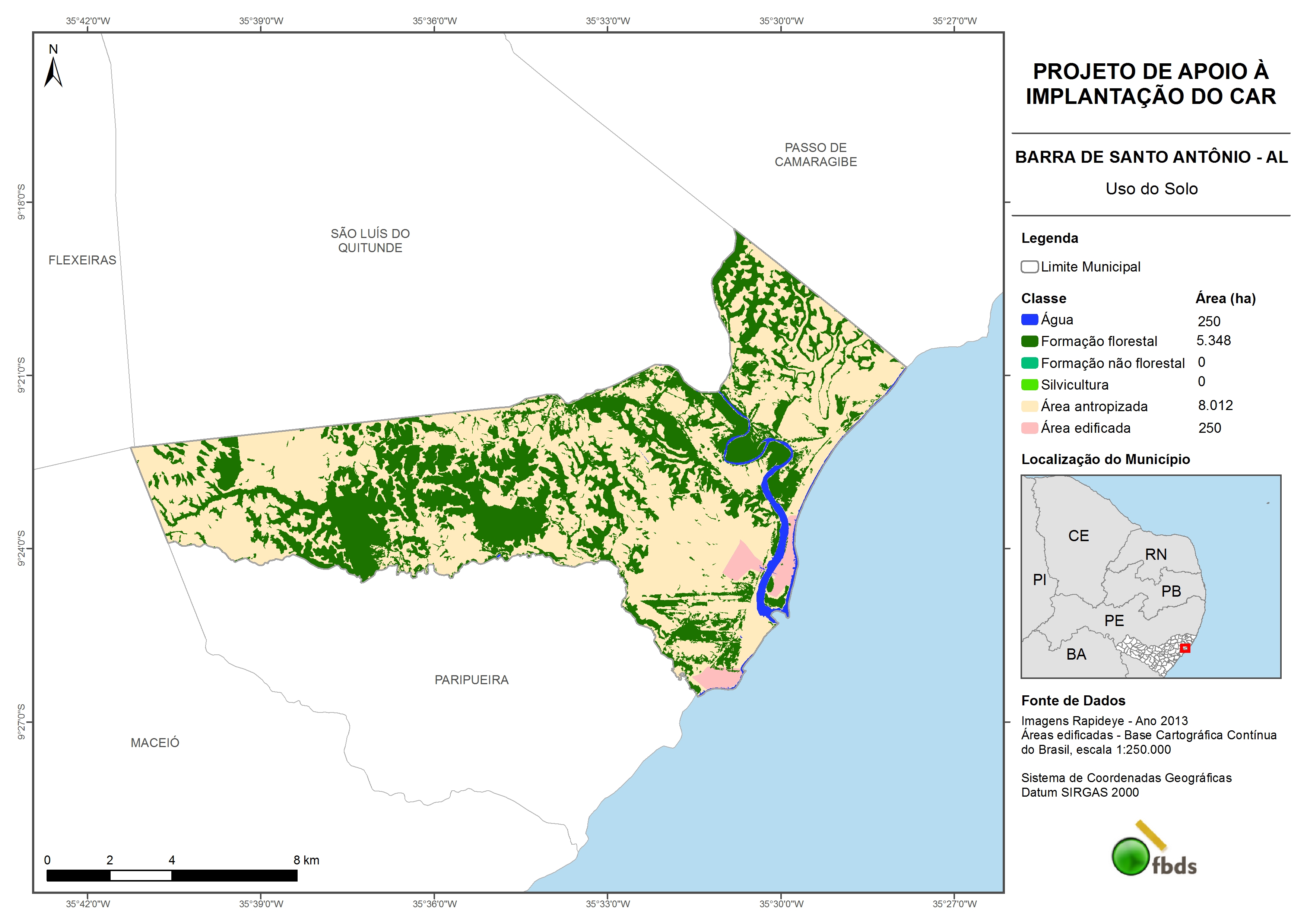1307x924 pixels.
Task: Click the FLEXEIRAS label on the map
Action: point(82,260)
